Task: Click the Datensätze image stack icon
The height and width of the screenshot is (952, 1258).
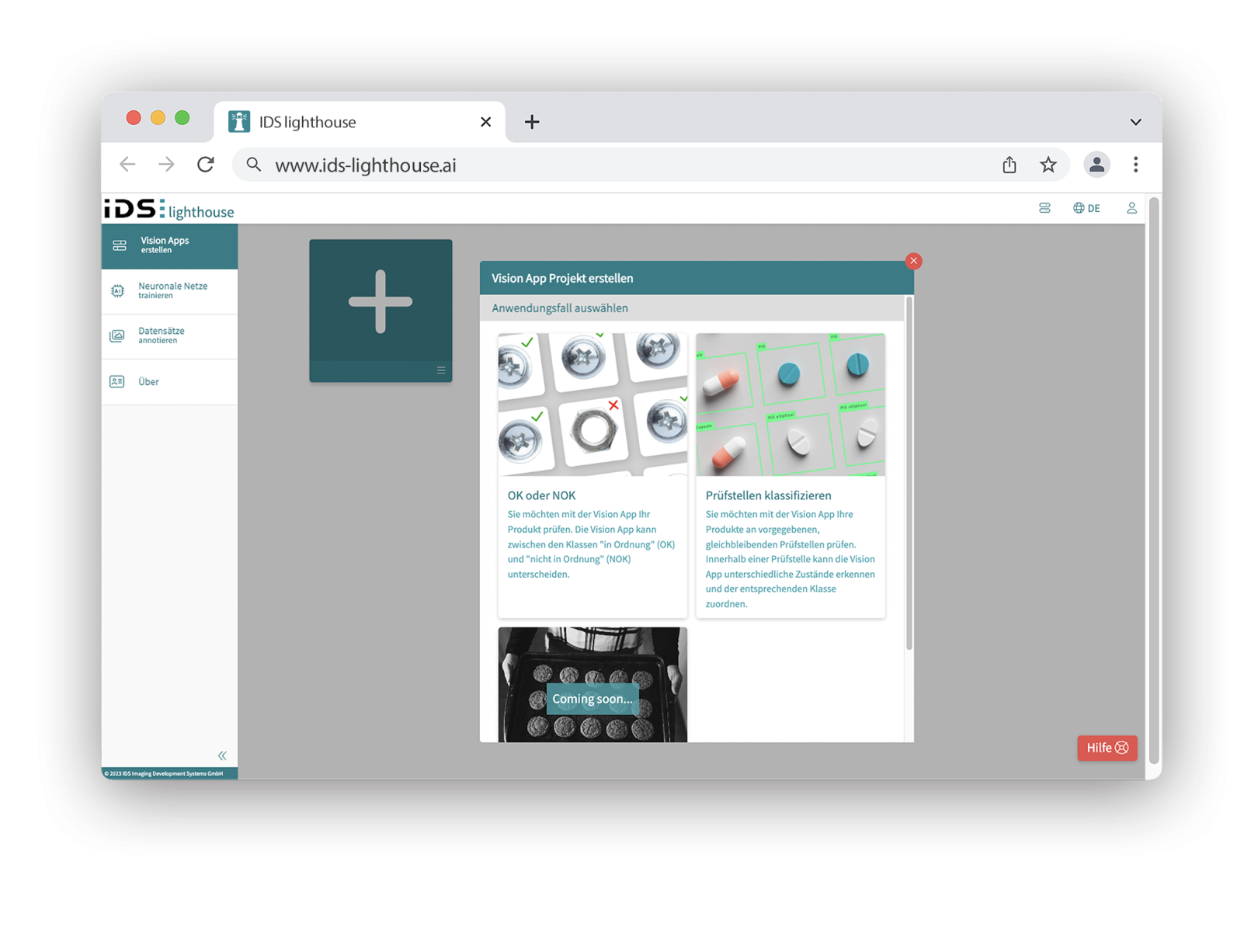Action: pyautogui.click(x=117, y=335)
